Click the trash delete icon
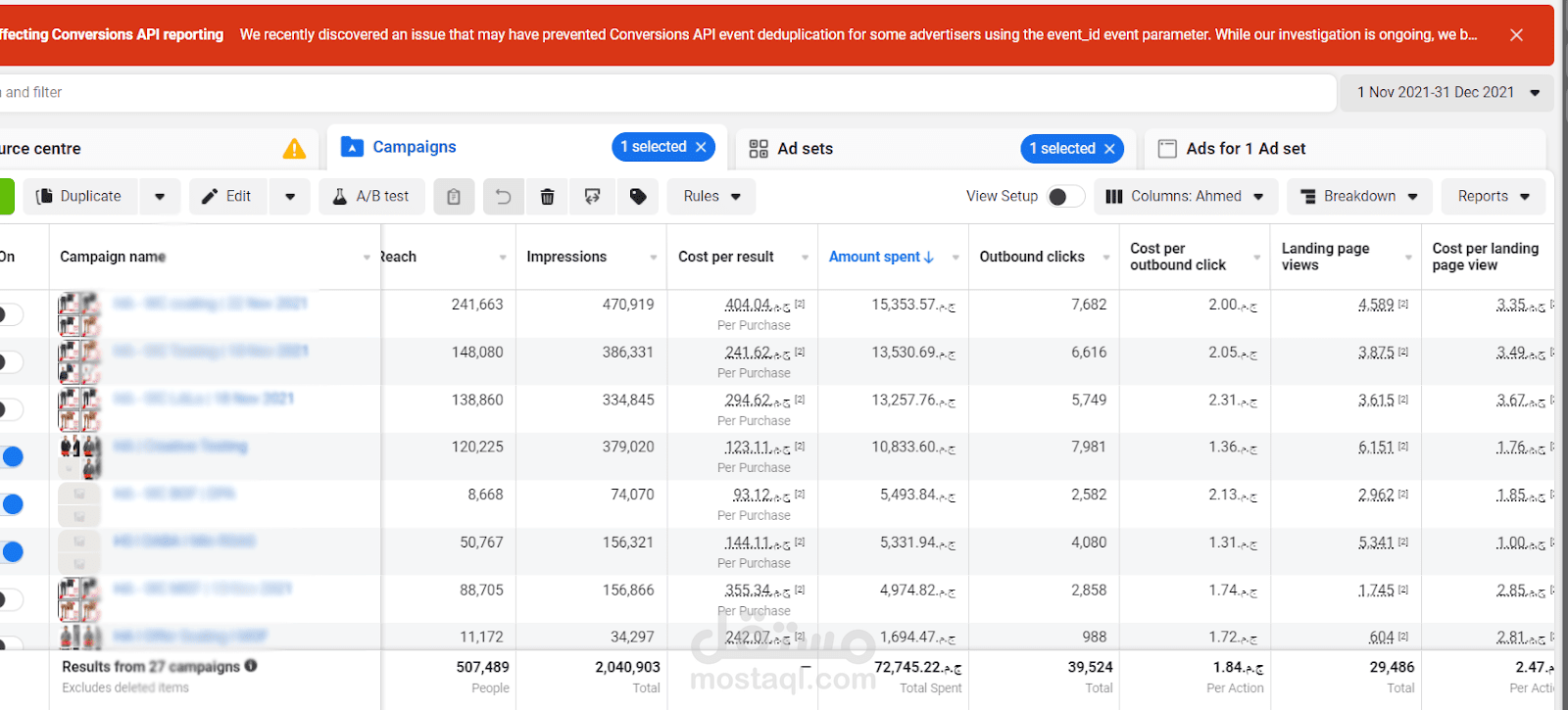Image resolution: width=1568 pixels, height=710 pixels. 548,197
